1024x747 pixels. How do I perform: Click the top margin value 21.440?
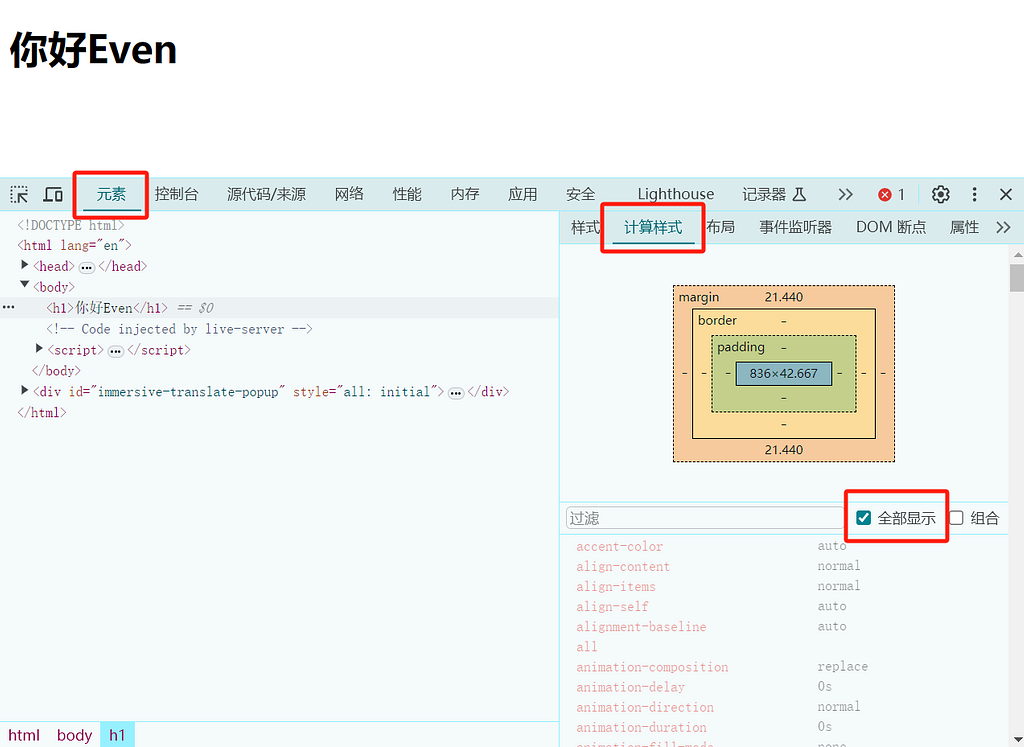784,297
